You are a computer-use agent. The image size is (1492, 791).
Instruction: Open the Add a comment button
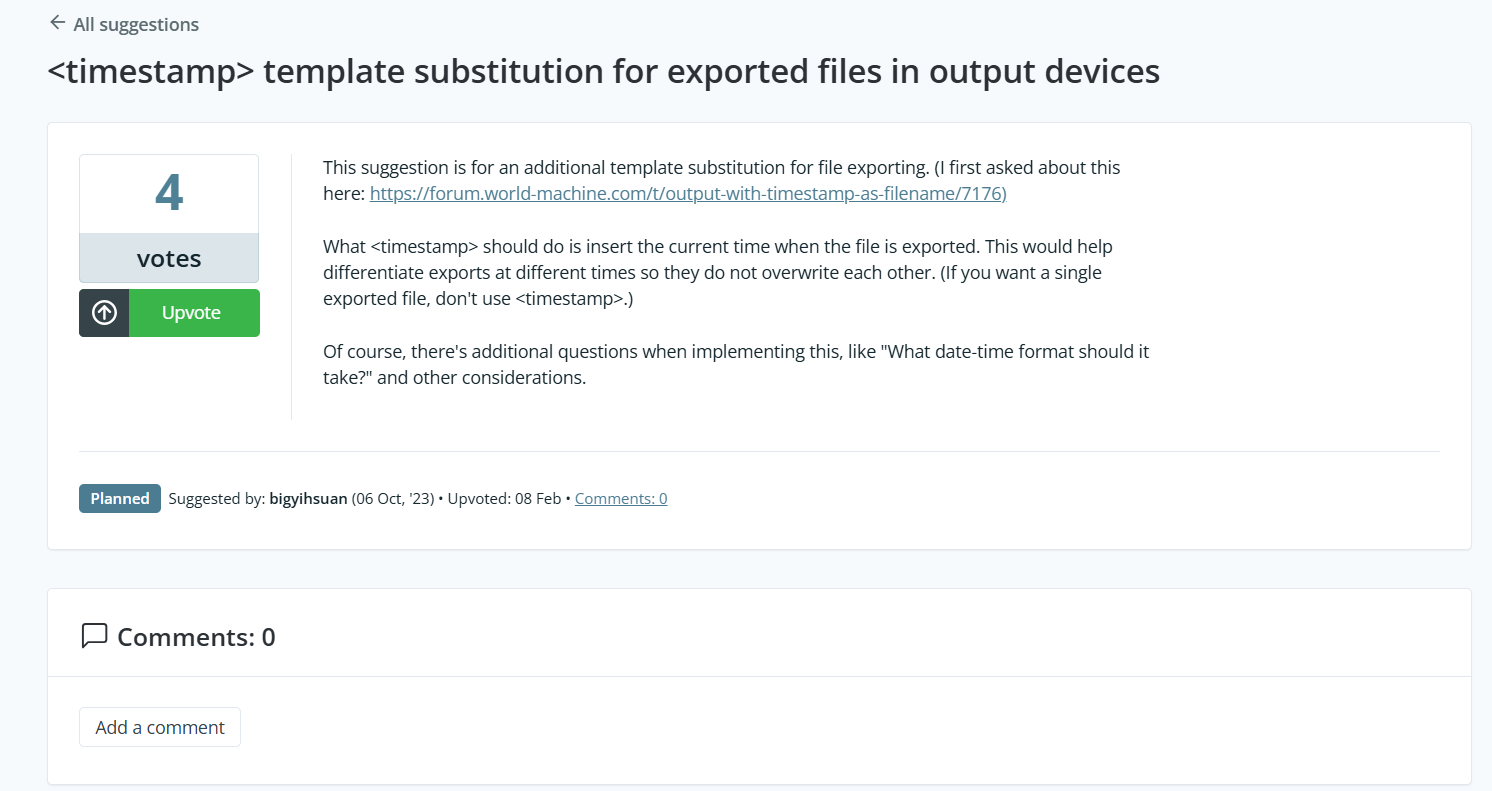coord(160,727)
